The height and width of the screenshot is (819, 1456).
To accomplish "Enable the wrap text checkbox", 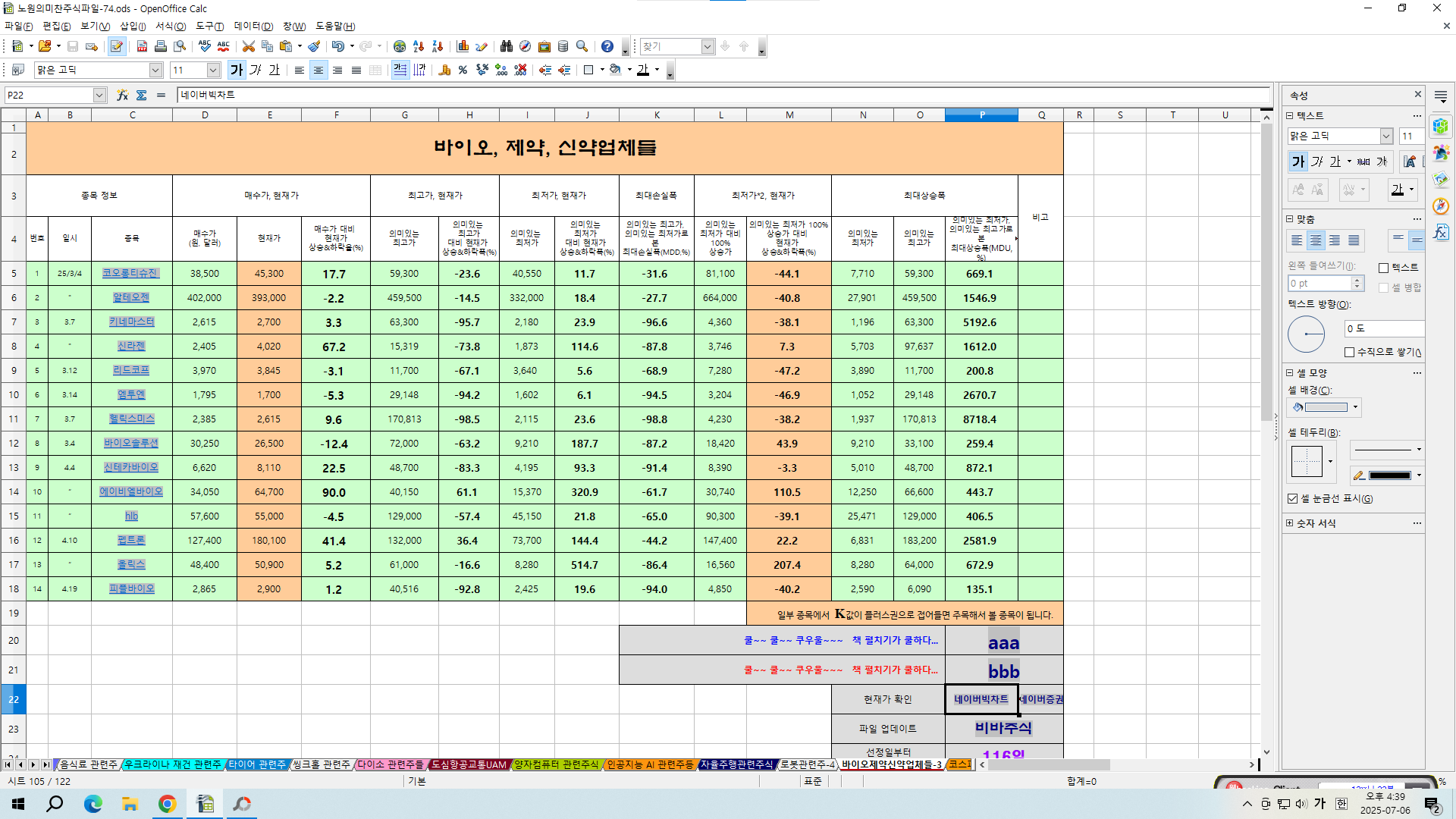I will (x=1383, y=268).
